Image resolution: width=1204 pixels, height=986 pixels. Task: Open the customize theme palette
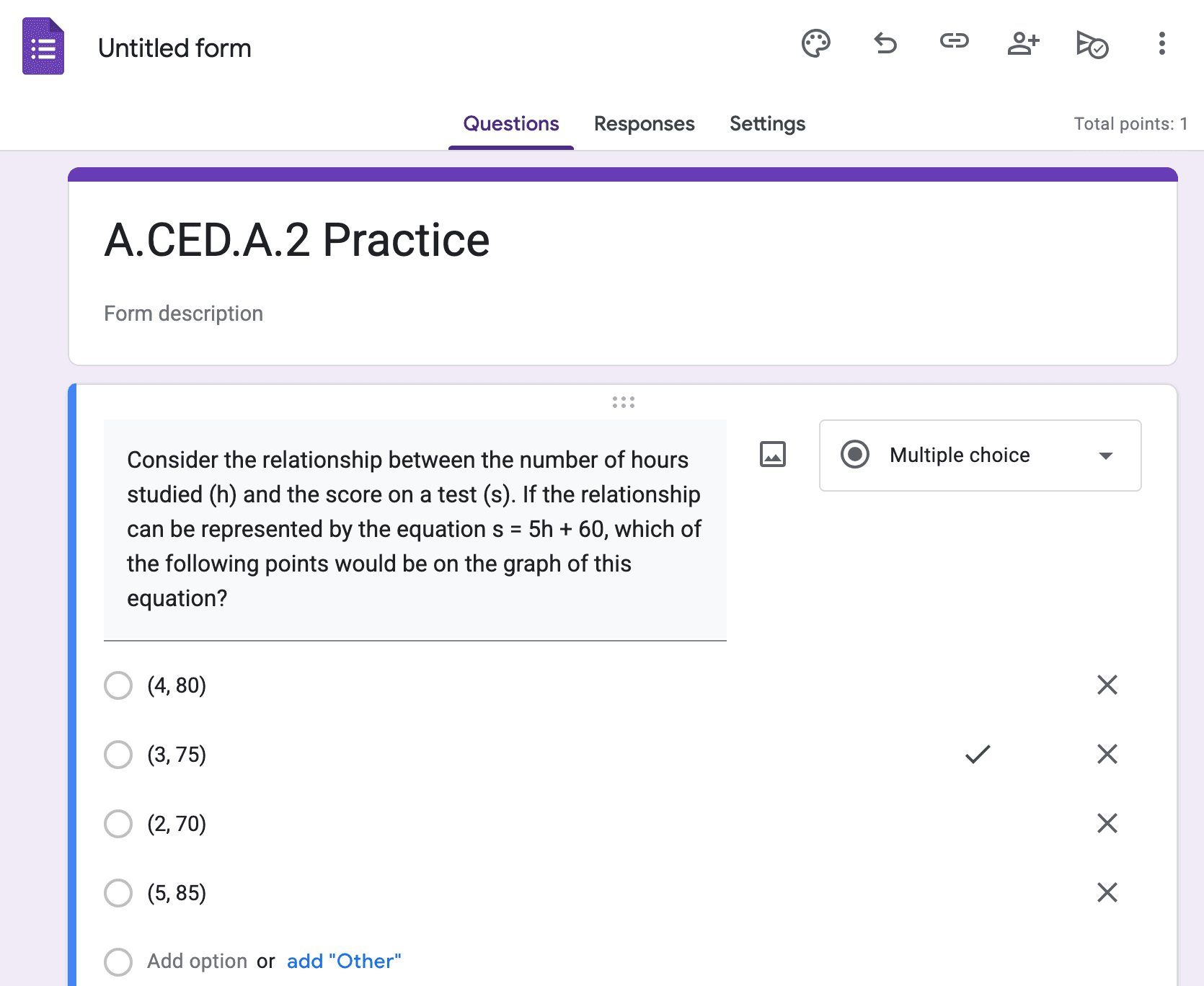tap(816, 43)
